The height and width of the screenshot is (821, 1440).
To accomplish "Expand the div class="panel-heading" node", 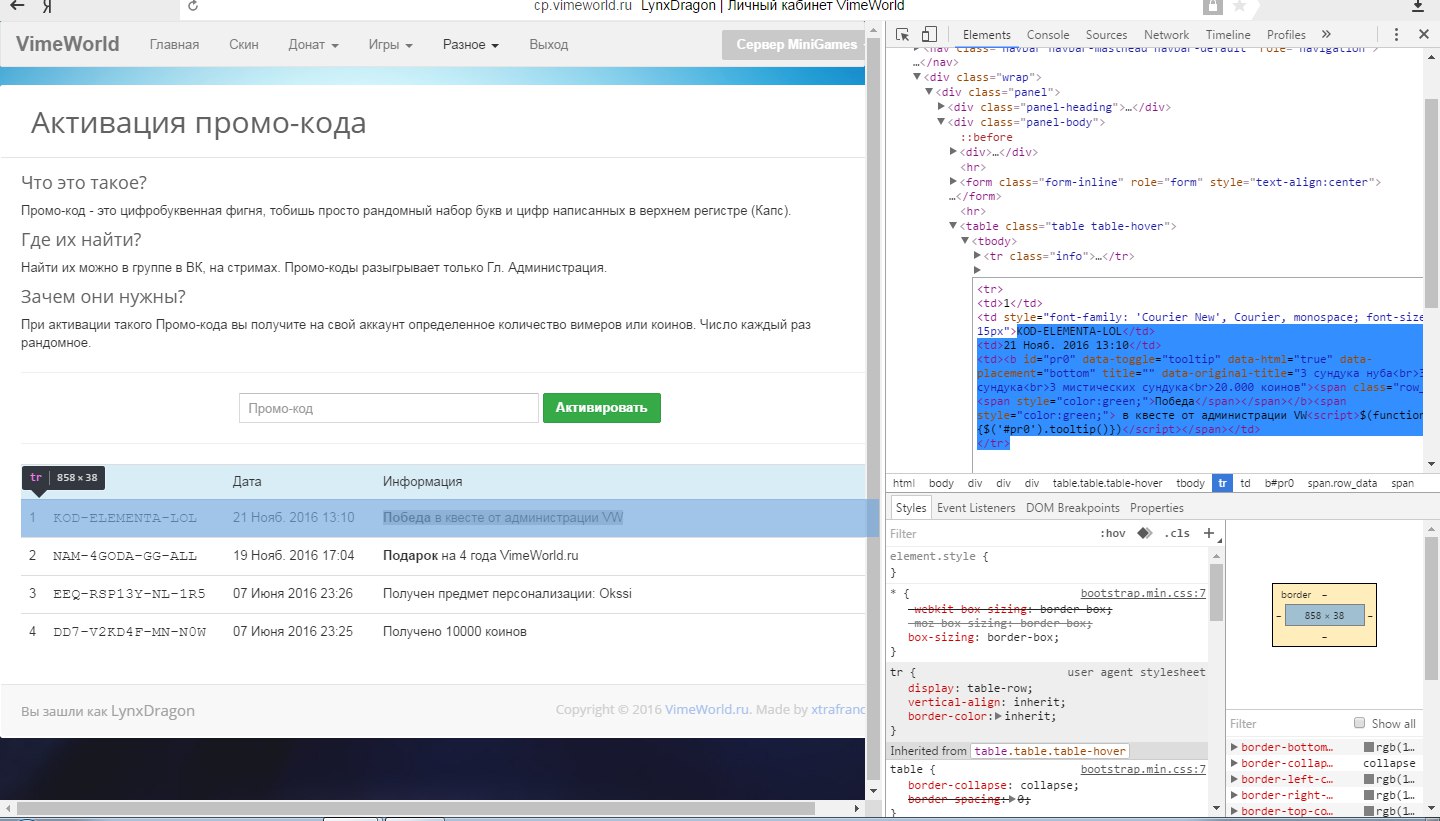I will 941,107.
